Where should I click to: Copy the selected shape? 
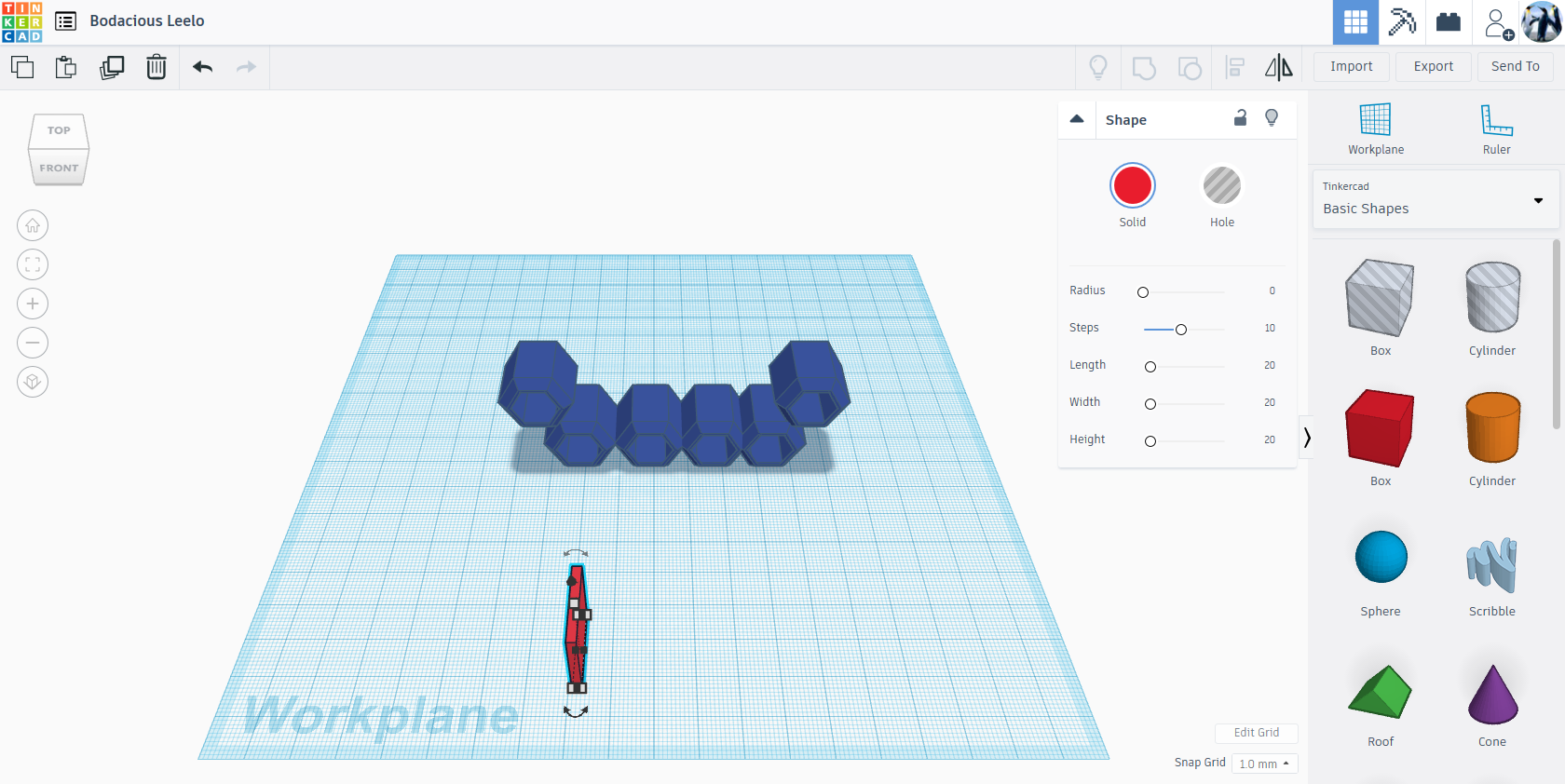pos(22,67)
